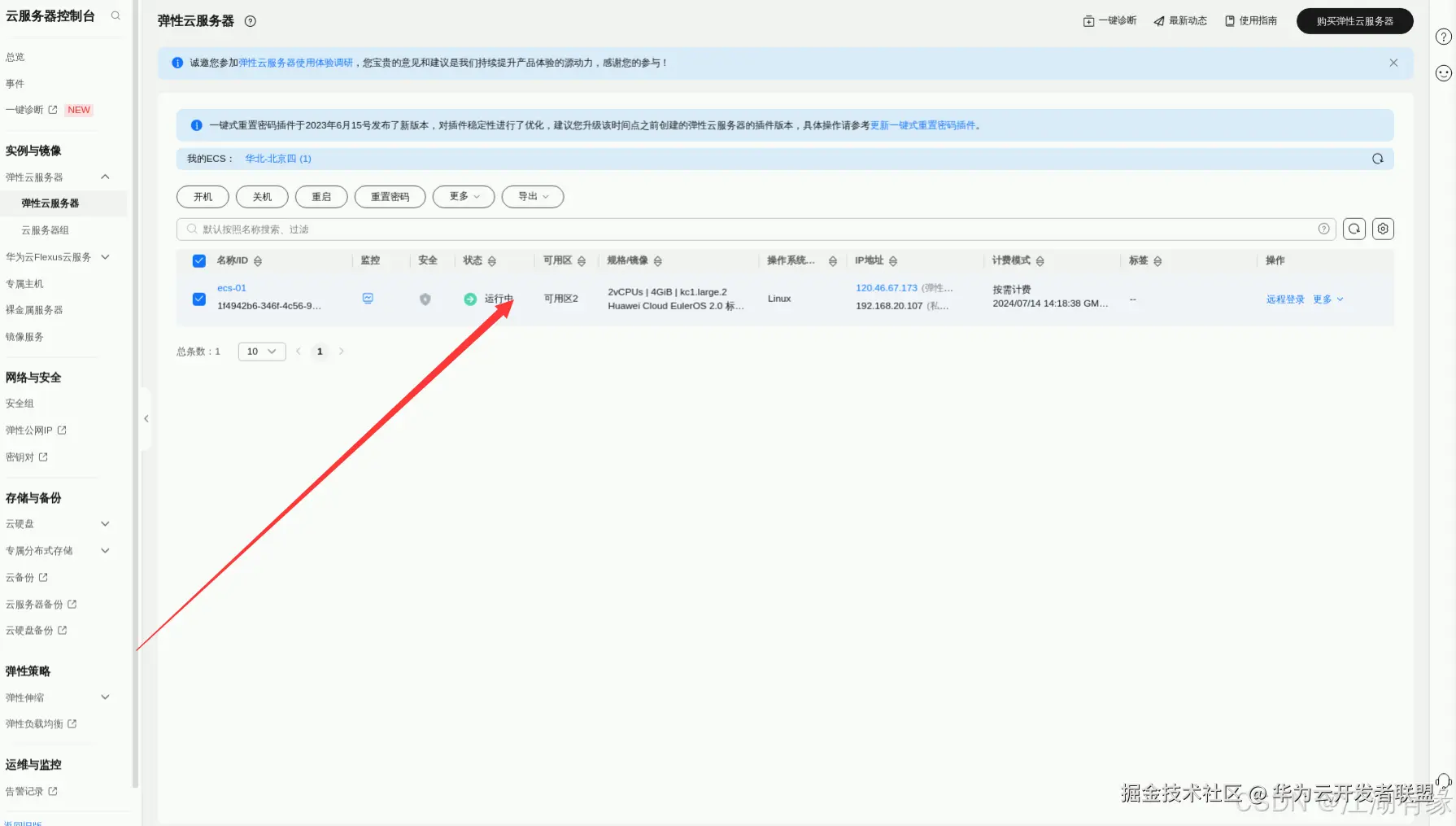Collapse 弹性云服务器 sidebar group
The width and height of the screenshot is (1456, 826).
(105, 177)
